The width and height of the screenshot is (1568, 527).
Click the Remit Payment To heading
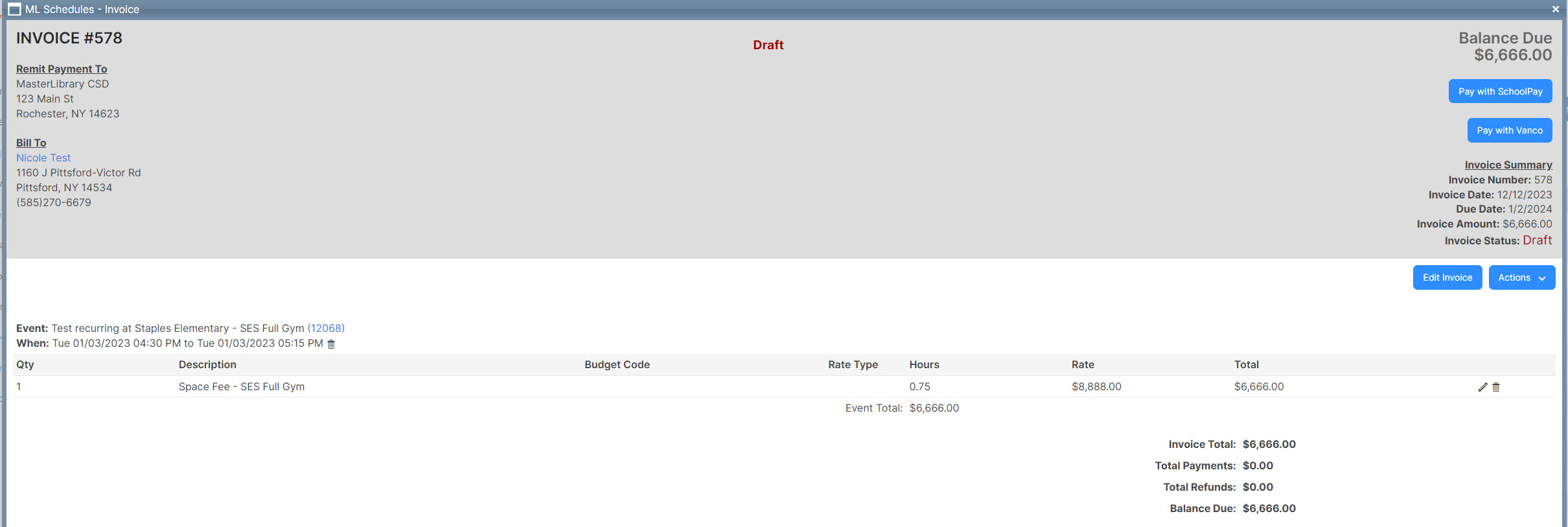coord(62,69)
